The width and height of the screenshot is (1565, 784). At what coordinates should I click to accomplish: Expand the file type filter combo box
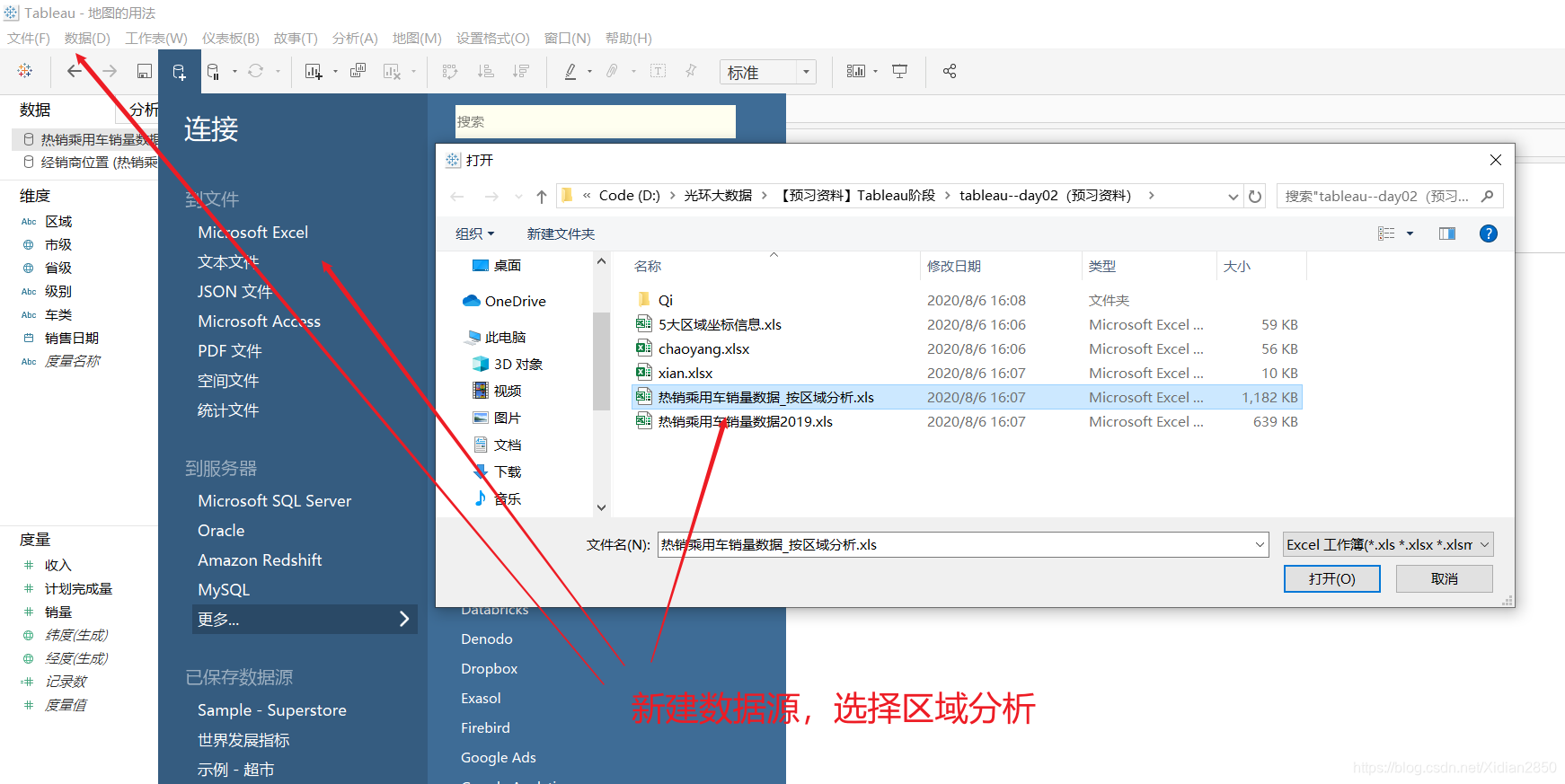point(1388,544)
